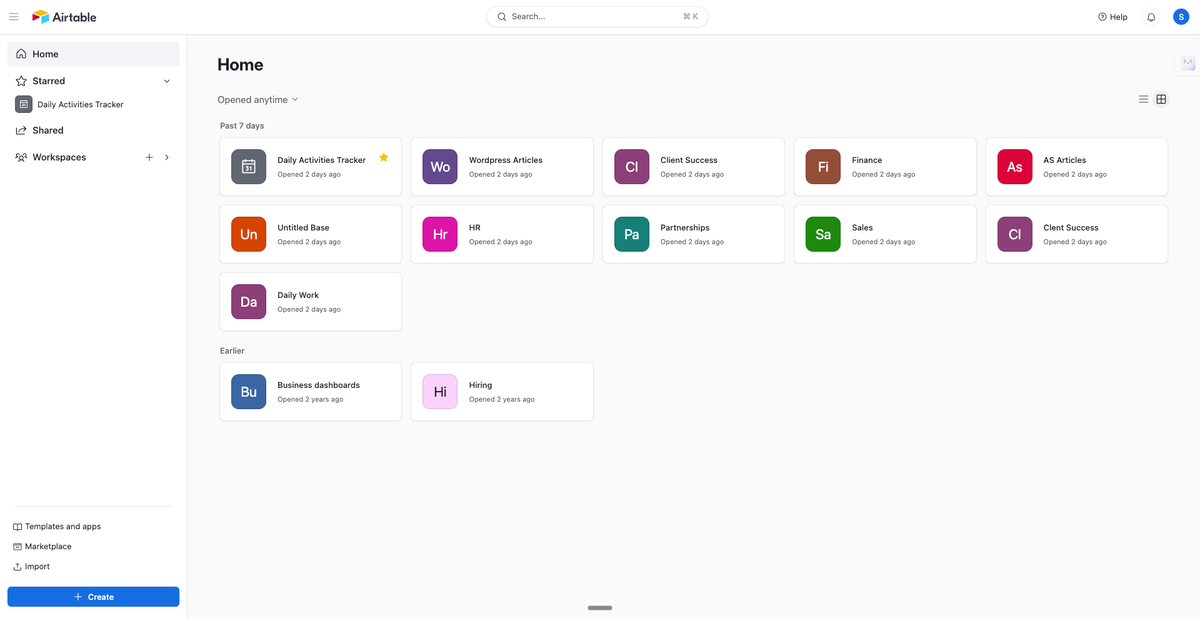The height and width of the screenshot is (619, 1200).
Task: Select Shared in the sidebar
Action: (44, 130)
